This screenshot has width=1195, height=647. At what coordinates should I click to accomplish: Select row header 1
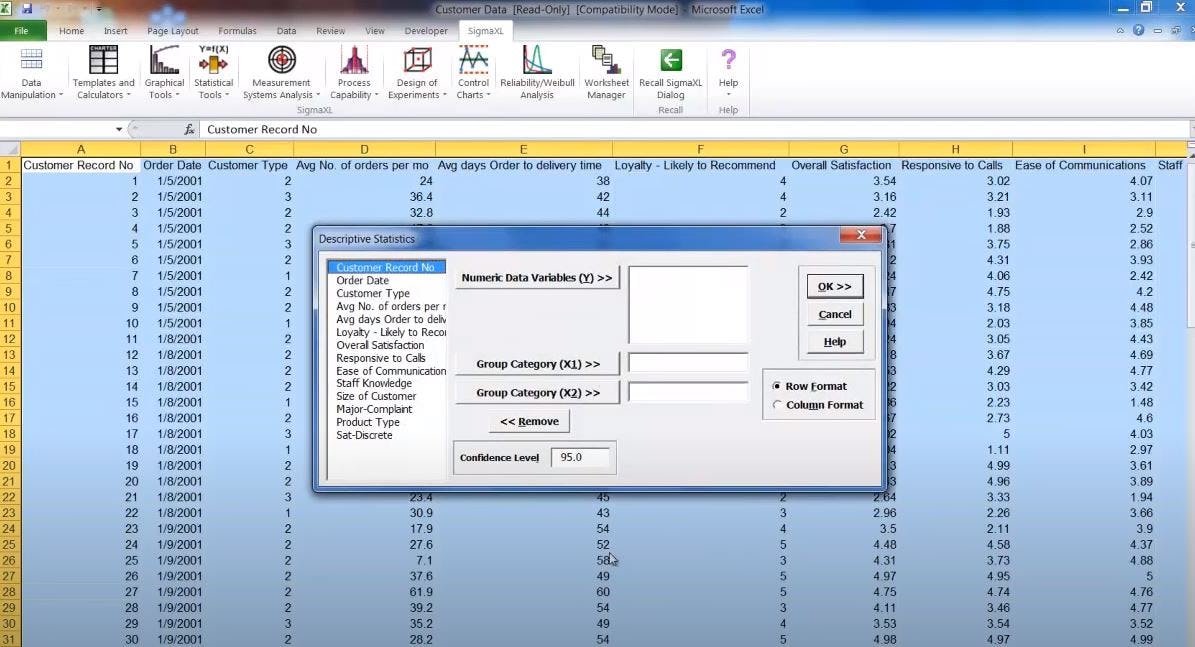[x=10, y=165]
